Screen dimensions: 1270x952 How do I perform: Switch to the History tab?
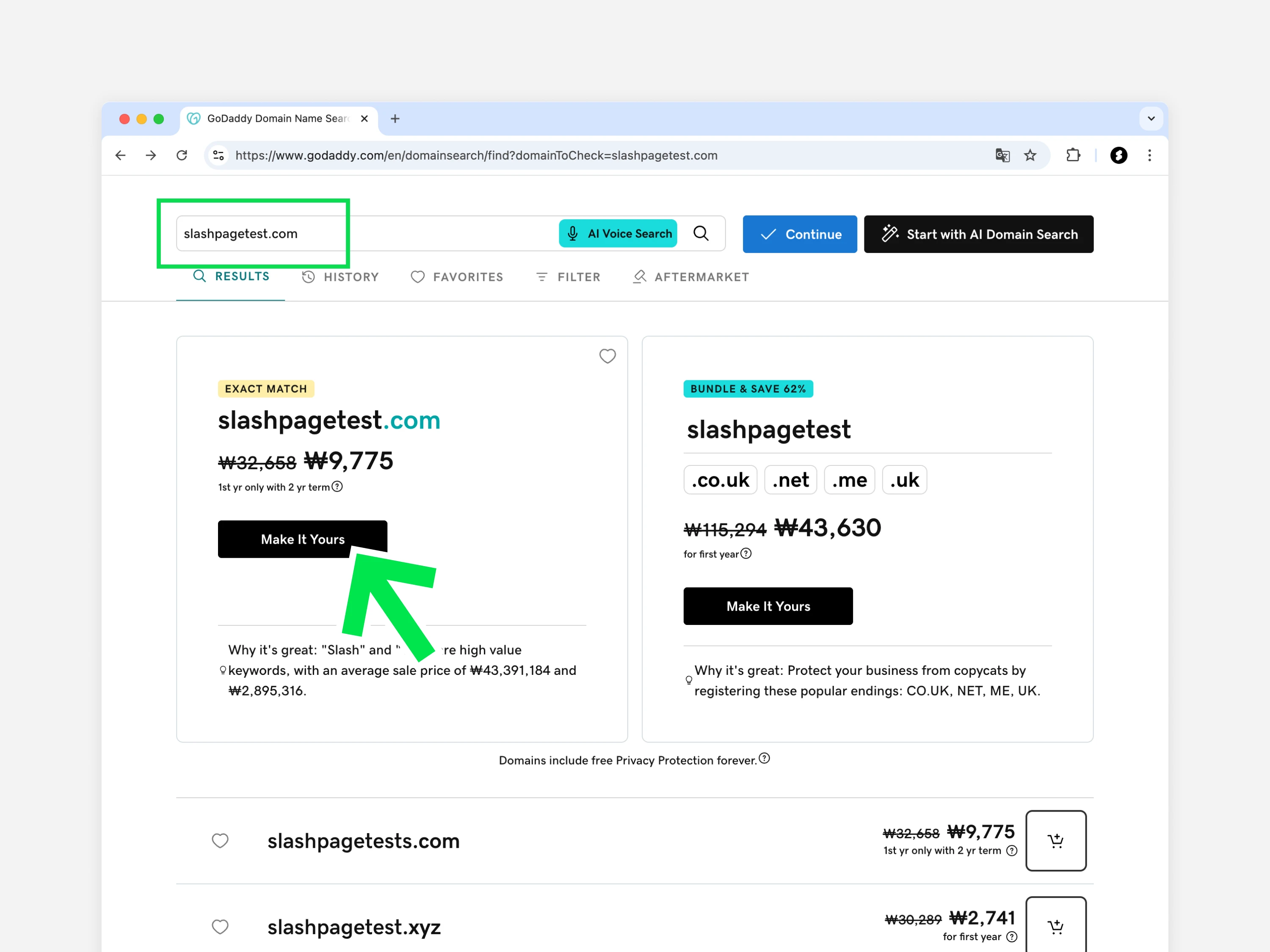340,277
